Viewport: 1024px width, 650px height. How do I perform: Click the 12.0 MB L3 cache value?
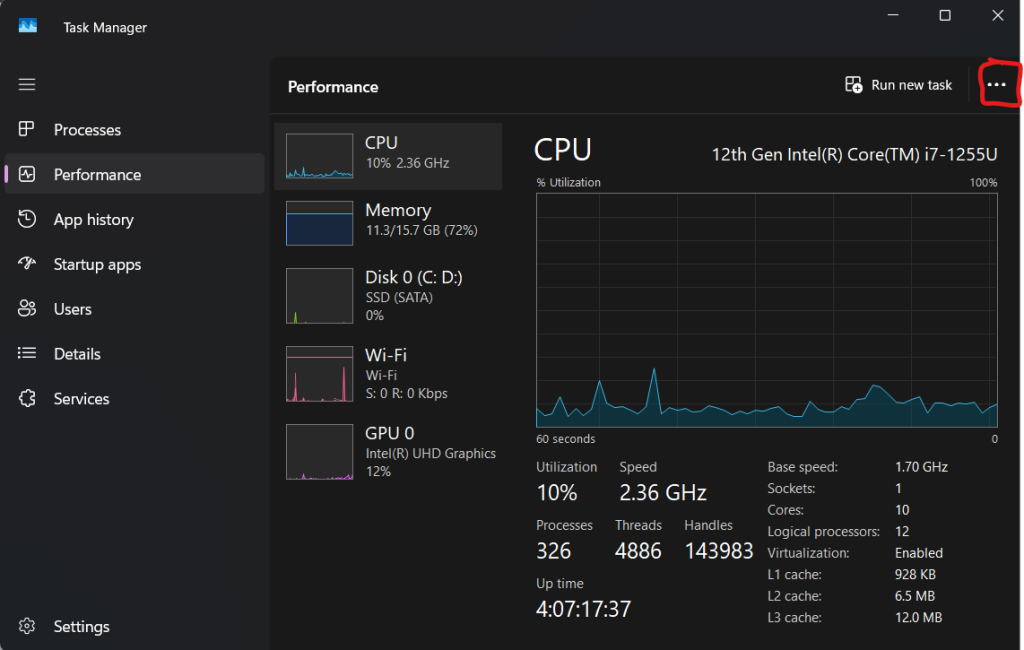(x=919, y=618)
